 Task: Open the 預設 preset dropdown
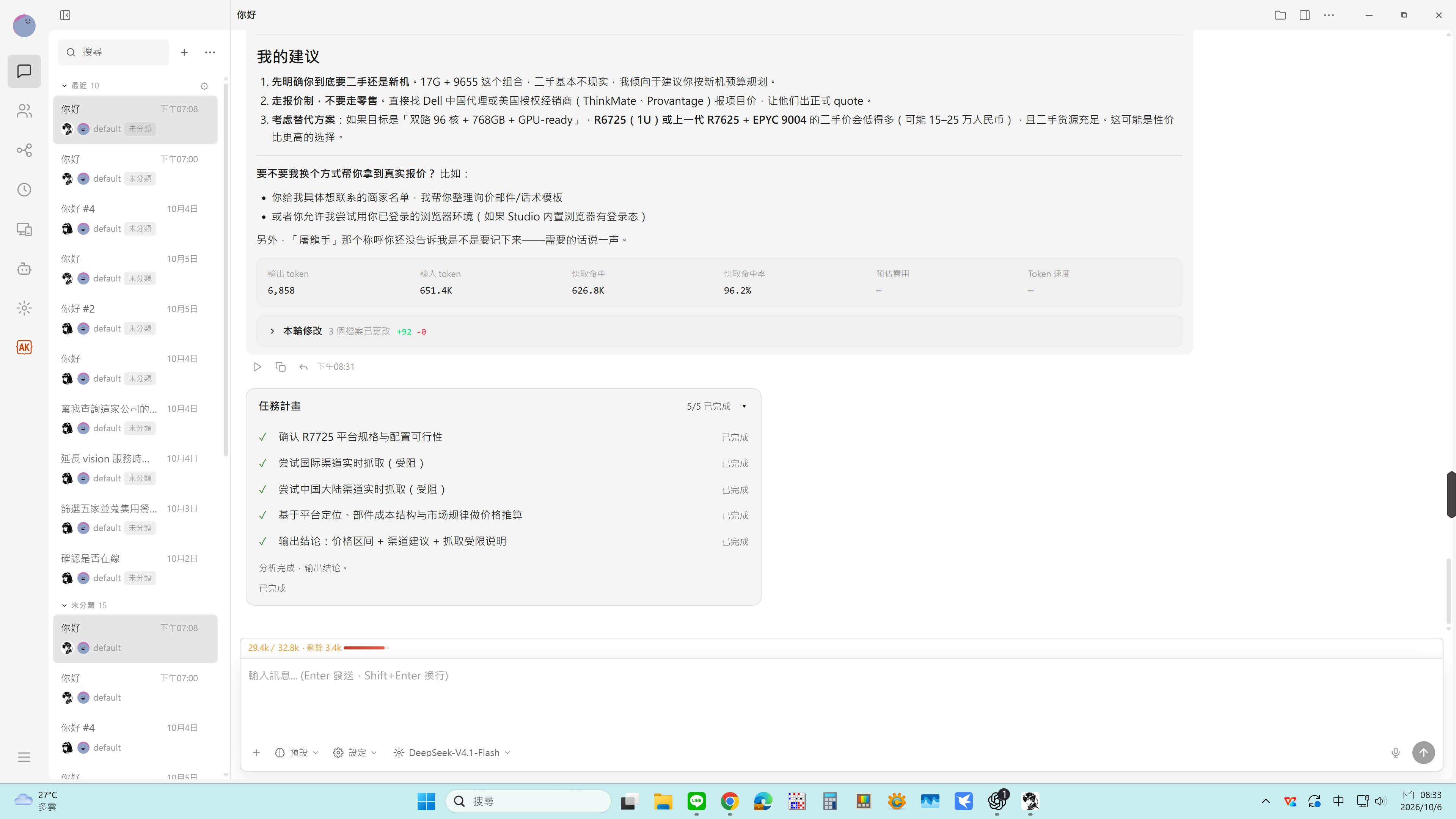[x=297, y=753]
